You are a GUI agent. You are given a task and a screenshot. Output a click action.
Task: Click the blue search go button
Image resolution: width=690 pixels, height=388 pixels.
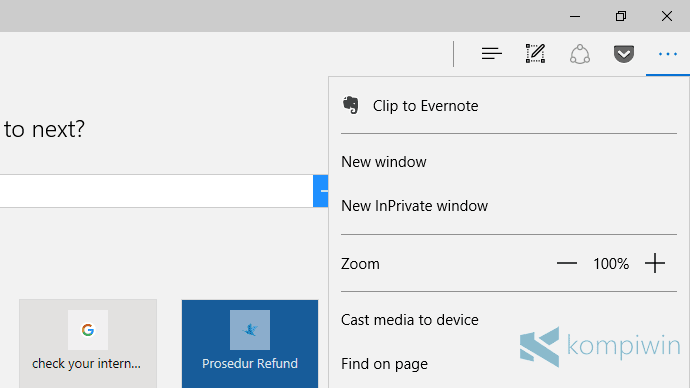coord(321,191)
